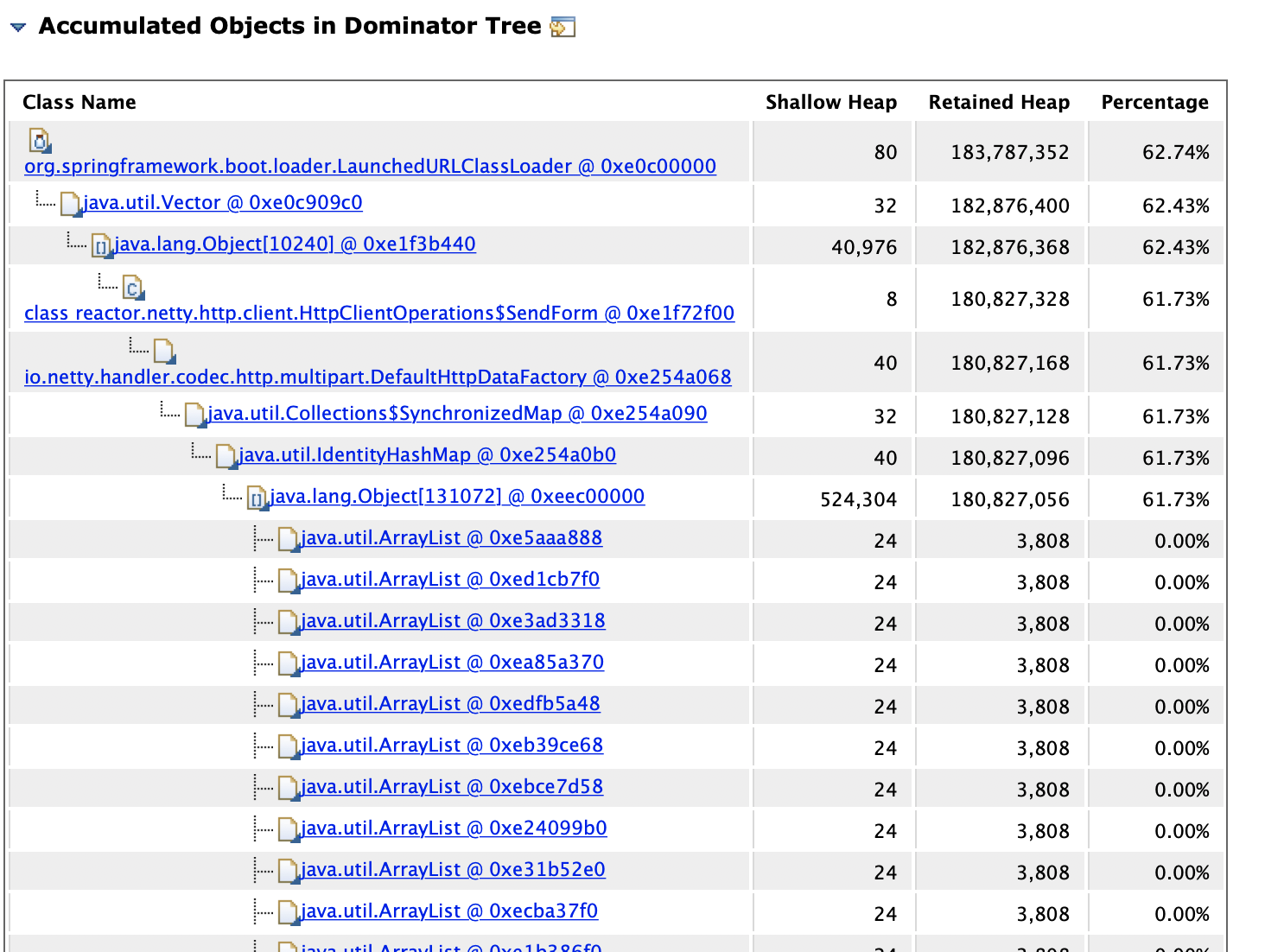Select shallow heap value 8
This screenshot has height=952, width=1284.
coord(892,299)
